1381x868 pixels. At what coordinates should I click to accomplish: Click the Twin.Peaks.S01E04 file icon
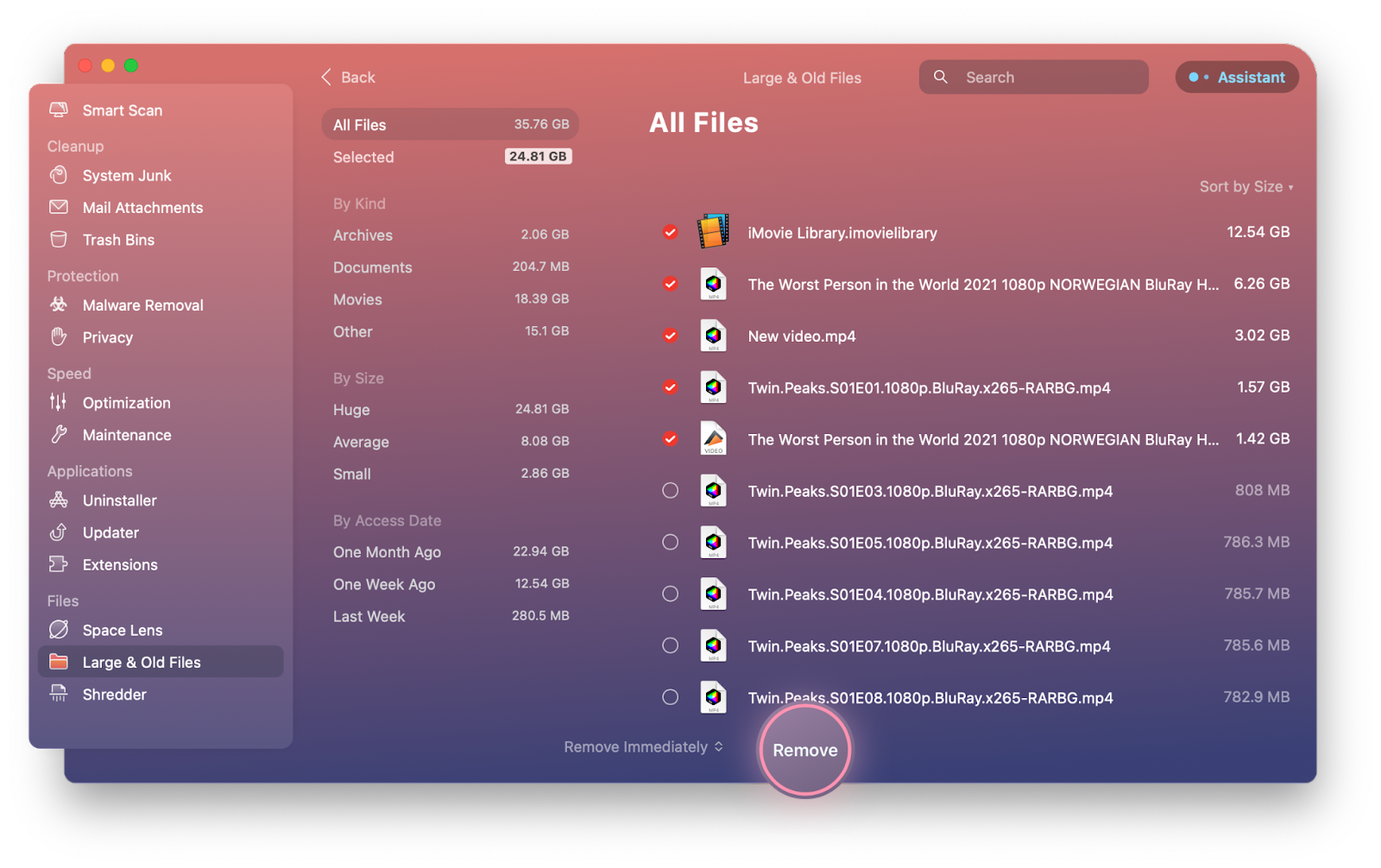713,594
